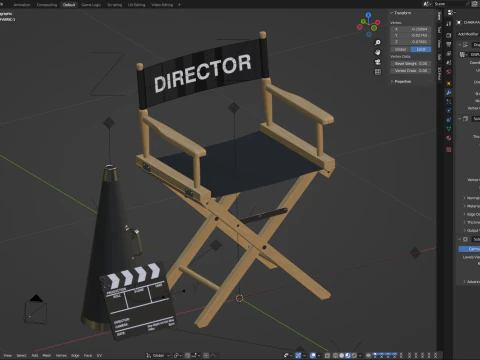
Task: Open the Compositing workspace tab
Action: click(47, 5)
